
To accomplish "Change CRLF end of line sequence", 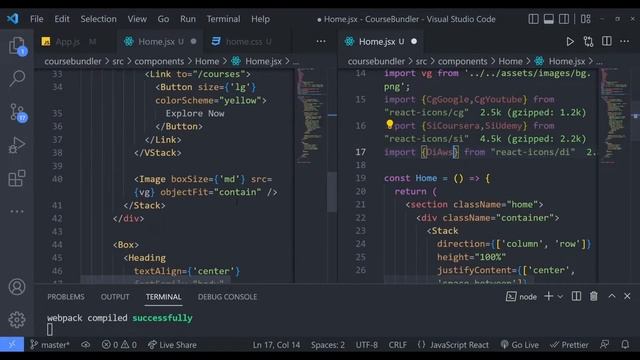I will coord(398,345).
